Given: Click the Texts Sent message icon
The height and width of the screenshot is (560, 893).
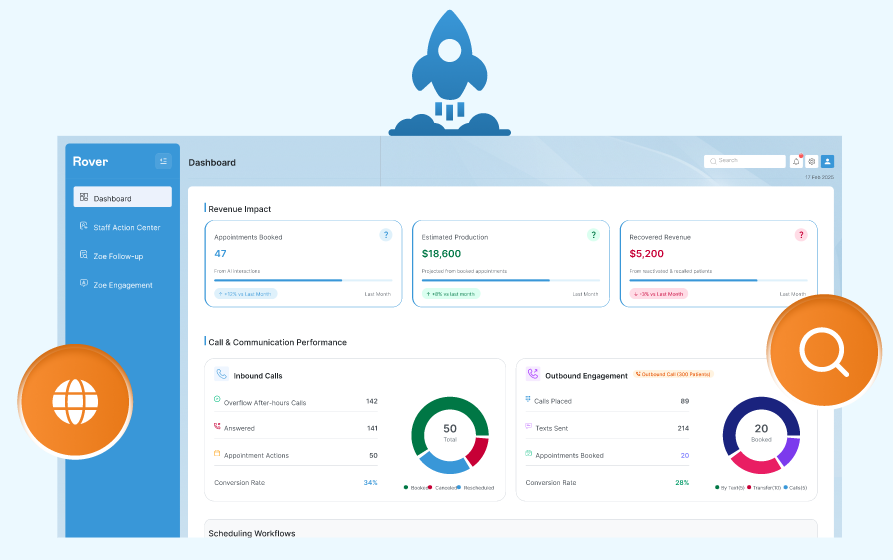Looking at the screenshot, I should pyautogui.click(x=528, y=426).
